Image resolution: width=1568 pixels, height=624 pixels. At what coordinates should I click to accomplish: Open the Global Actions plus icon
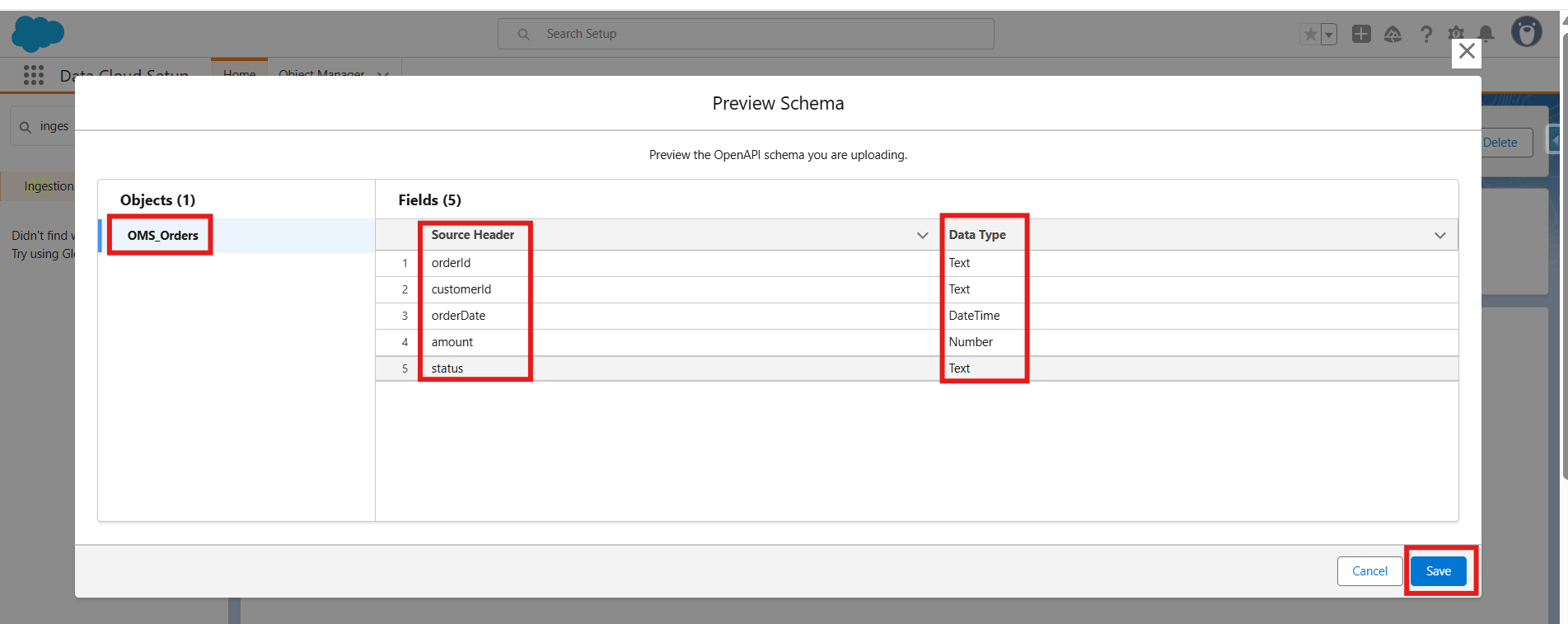[x=1361, y=34]
